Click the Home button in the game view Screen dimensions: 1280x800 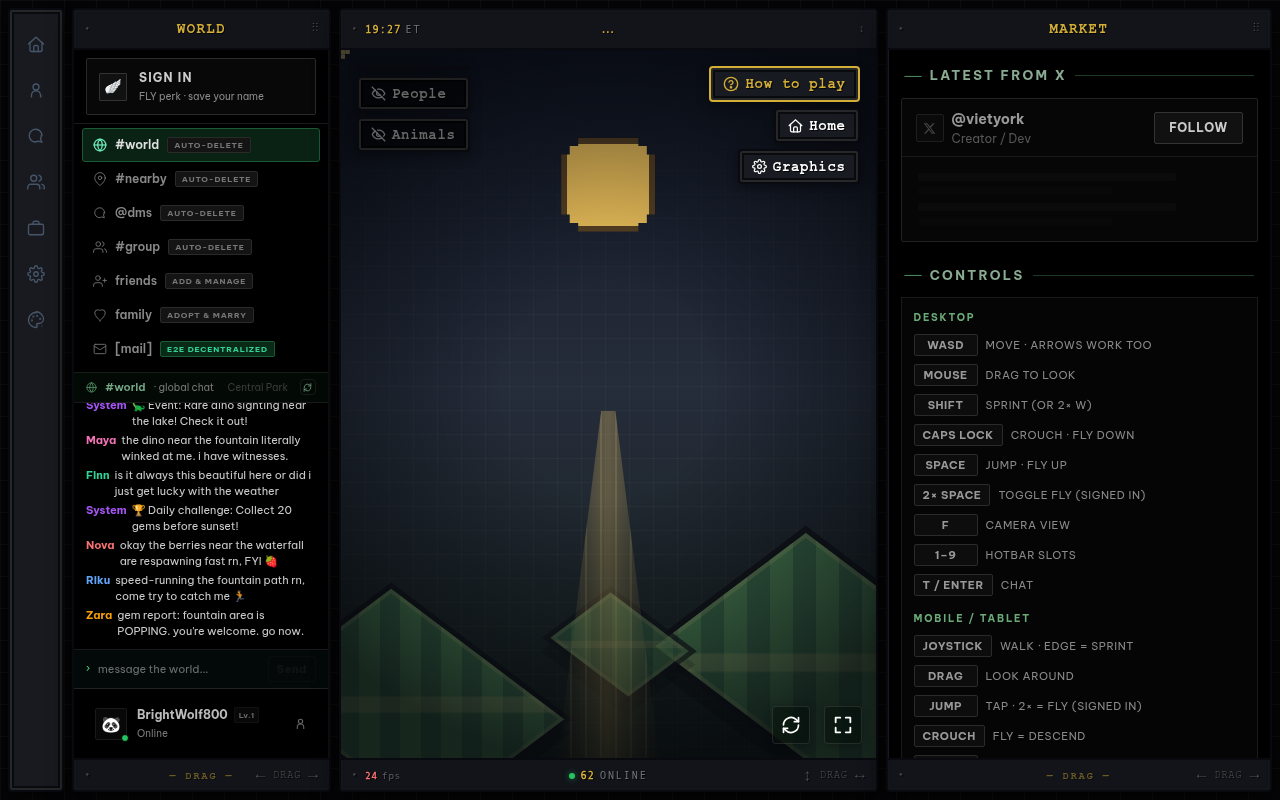click(x=817, y=126)
